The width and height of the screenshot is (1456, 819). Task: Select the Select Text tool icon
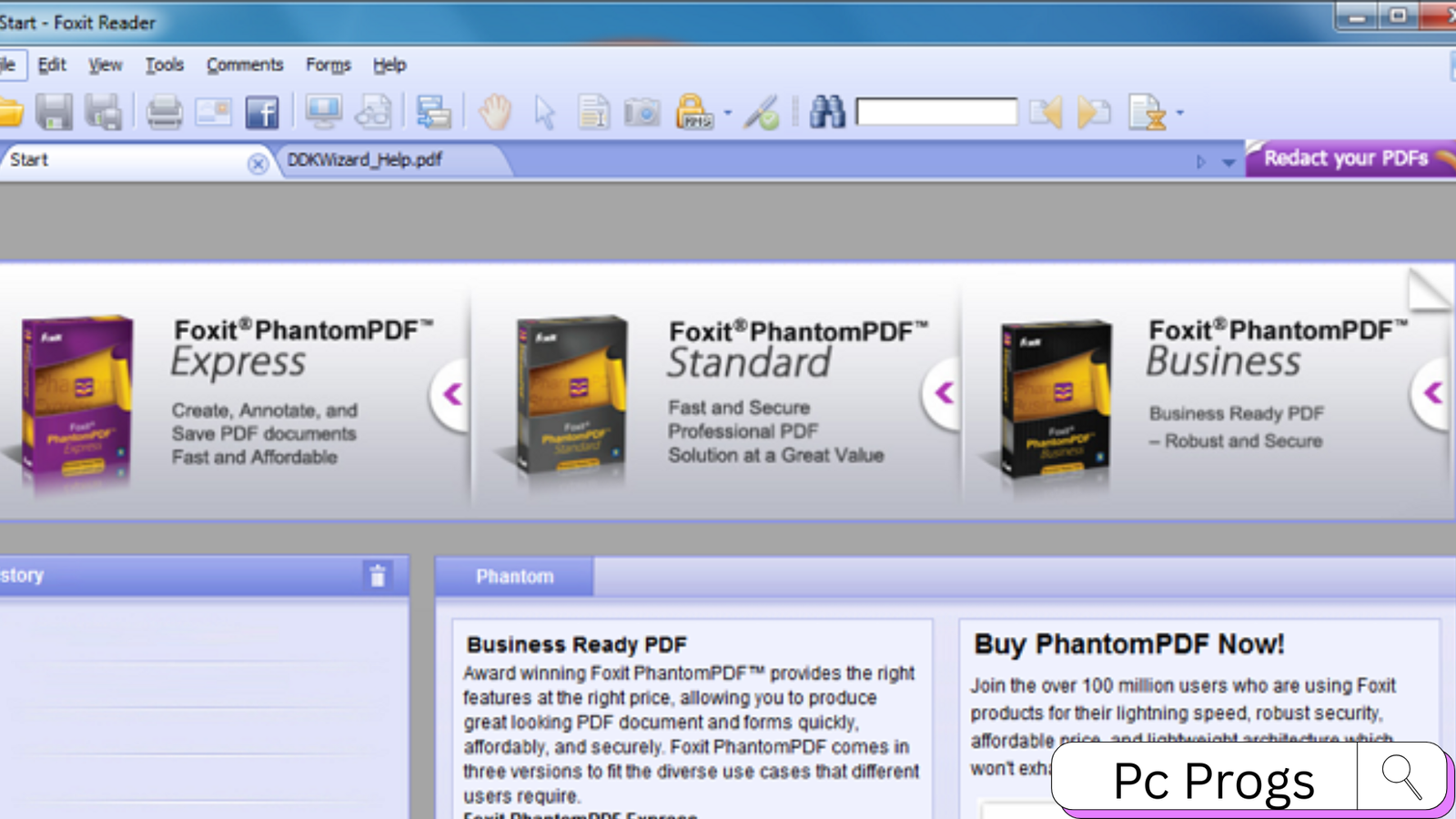593,112
